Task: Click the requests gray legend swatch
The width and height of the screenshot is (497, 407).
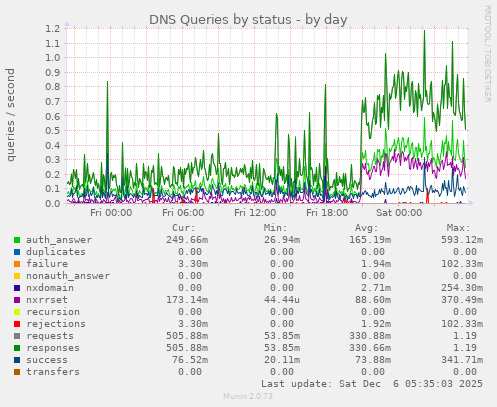Action: pyautogui.click(x=17, y=336)
